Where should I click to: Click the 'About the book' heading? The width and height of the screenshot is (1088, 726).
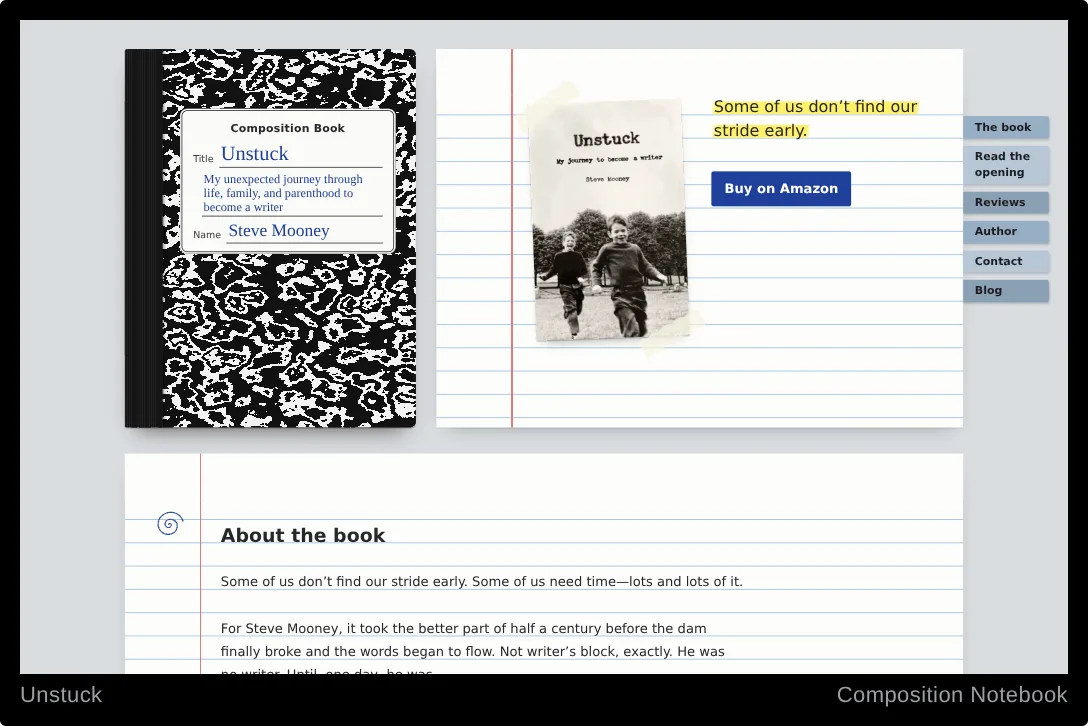[303, 535]
